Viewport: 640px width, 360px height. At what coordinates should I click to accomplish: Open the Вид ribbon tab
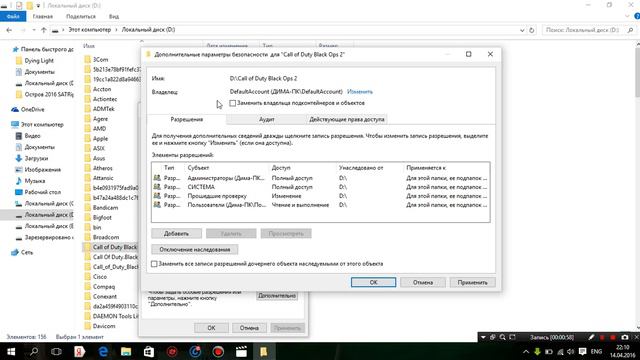coord(114,16)
